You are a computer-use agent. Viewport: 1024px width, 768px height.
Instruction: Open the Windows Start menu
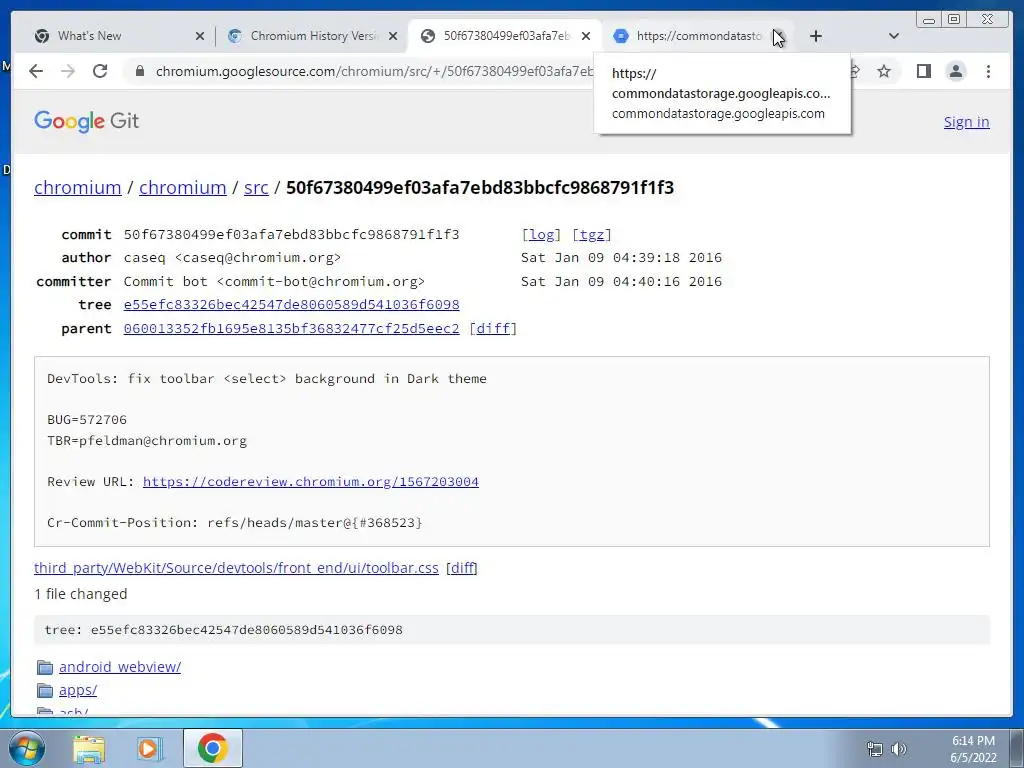coord(25,748)
